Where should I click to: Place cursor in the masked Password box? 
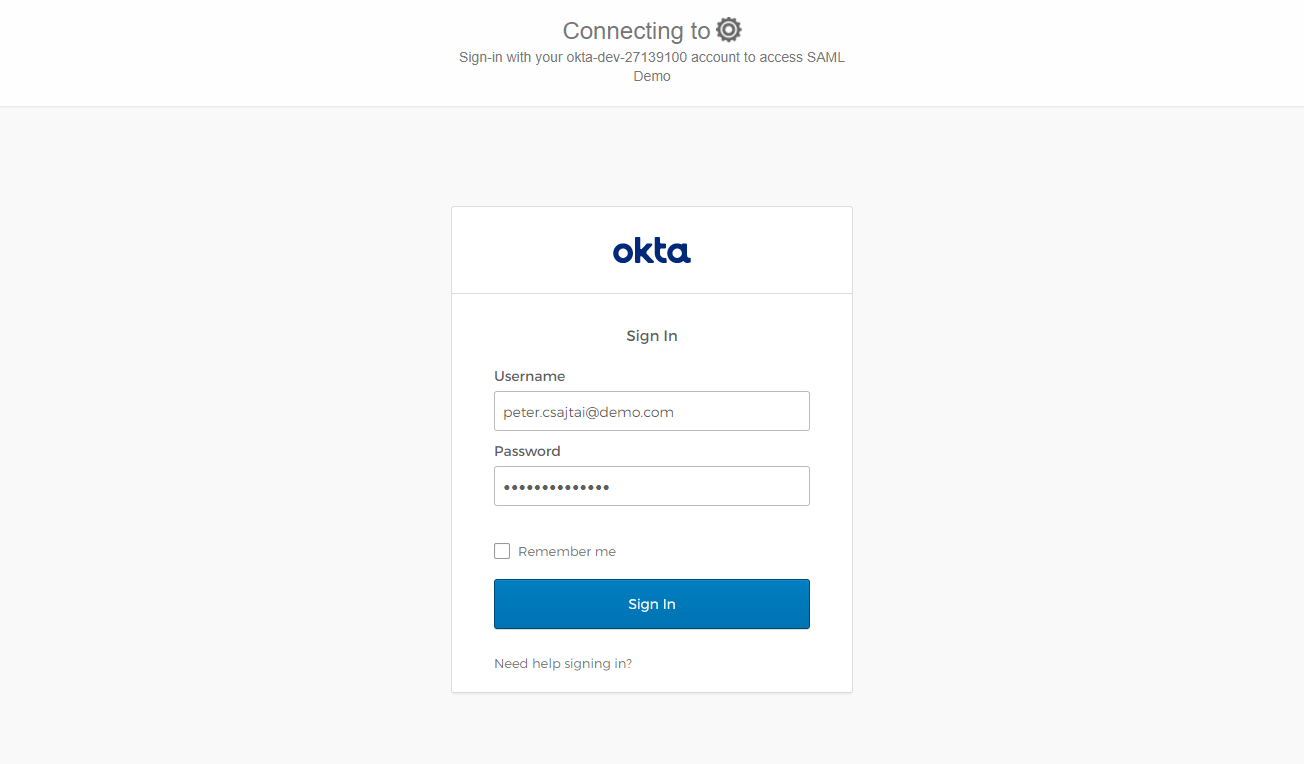(x=652, y=486)
